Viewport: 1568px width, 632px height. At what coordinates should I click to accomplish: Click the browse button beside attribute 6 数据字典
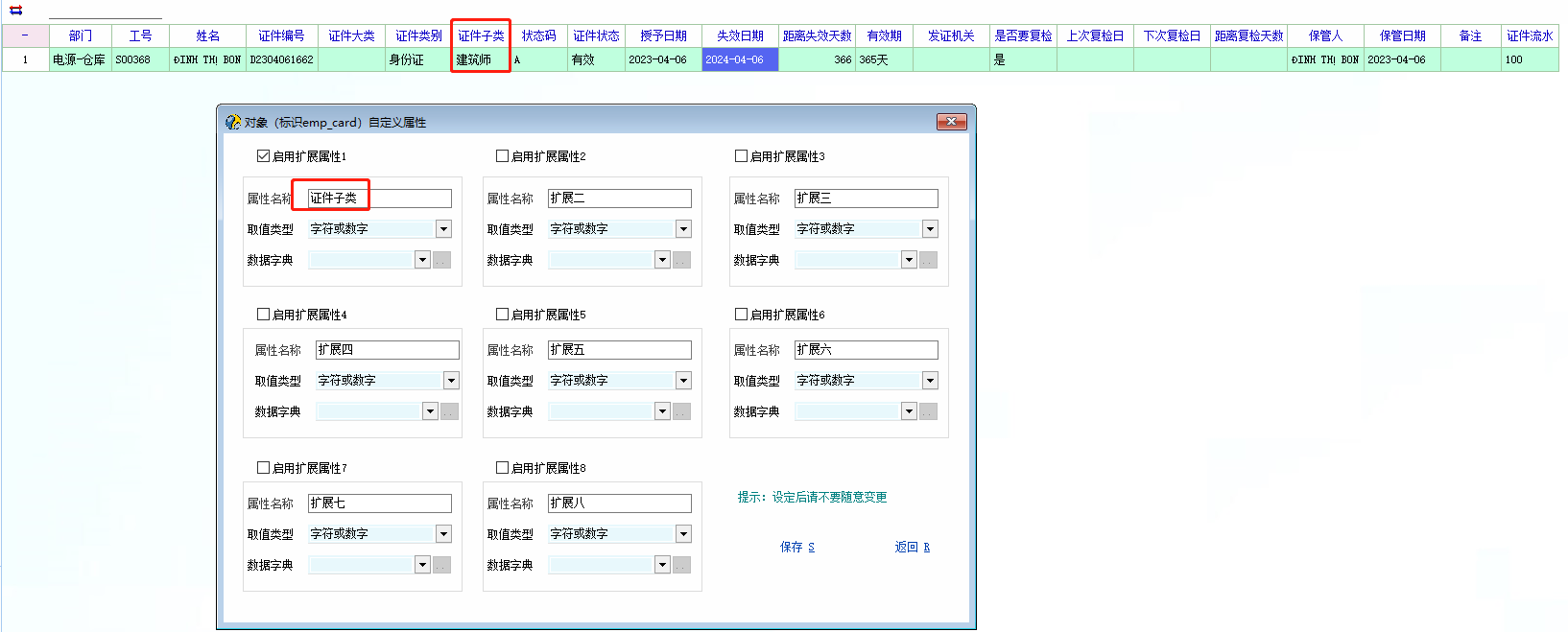(928, 411)
